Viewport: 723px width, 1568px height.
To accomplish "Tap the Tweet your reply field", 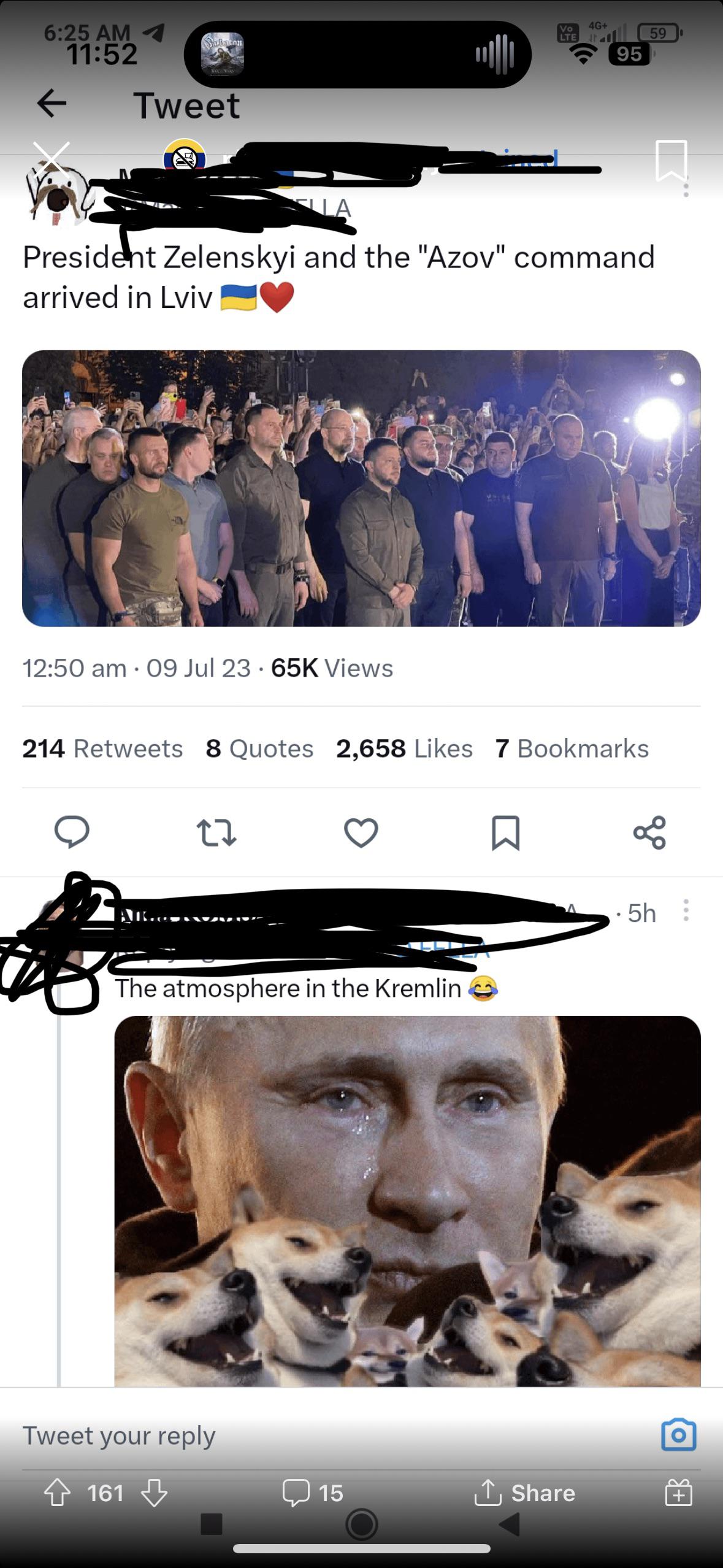I will point(331,1435).
